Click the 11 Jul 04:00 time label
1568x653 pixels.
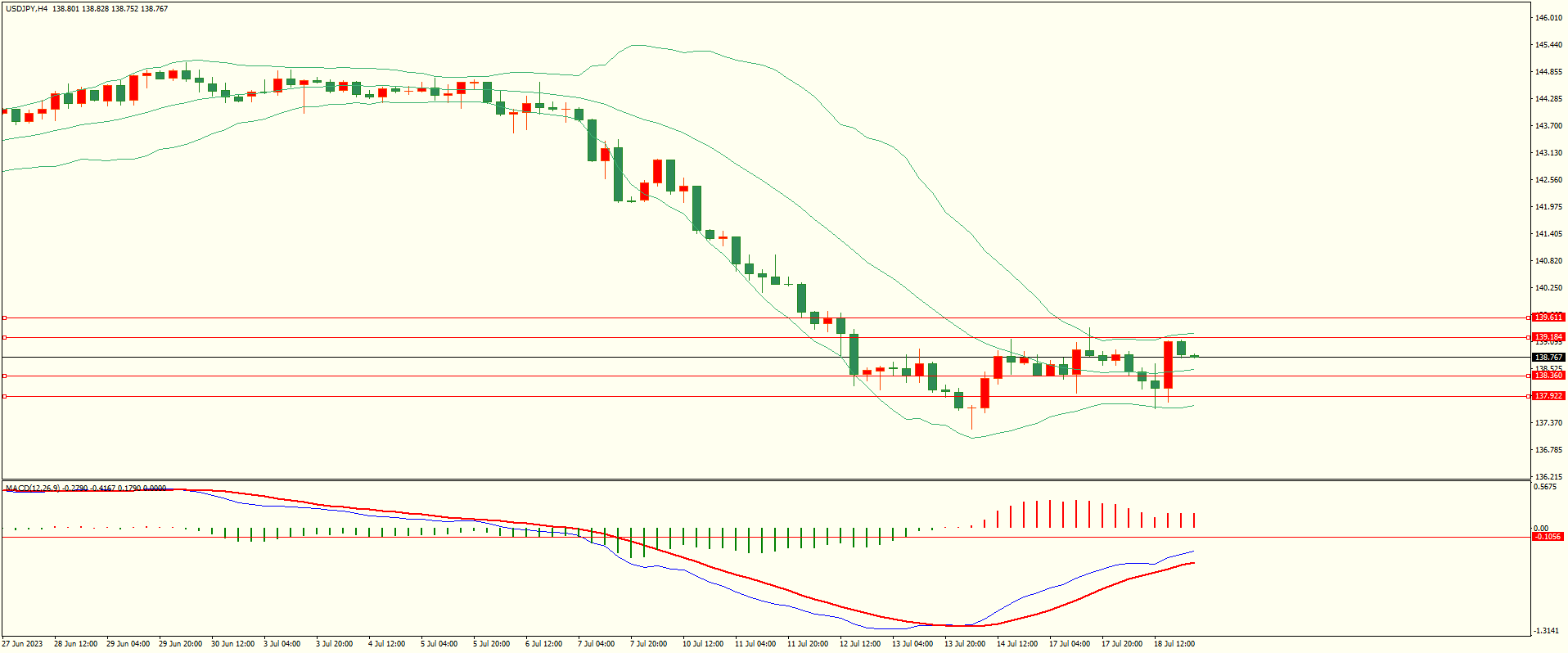pos(755,644)
